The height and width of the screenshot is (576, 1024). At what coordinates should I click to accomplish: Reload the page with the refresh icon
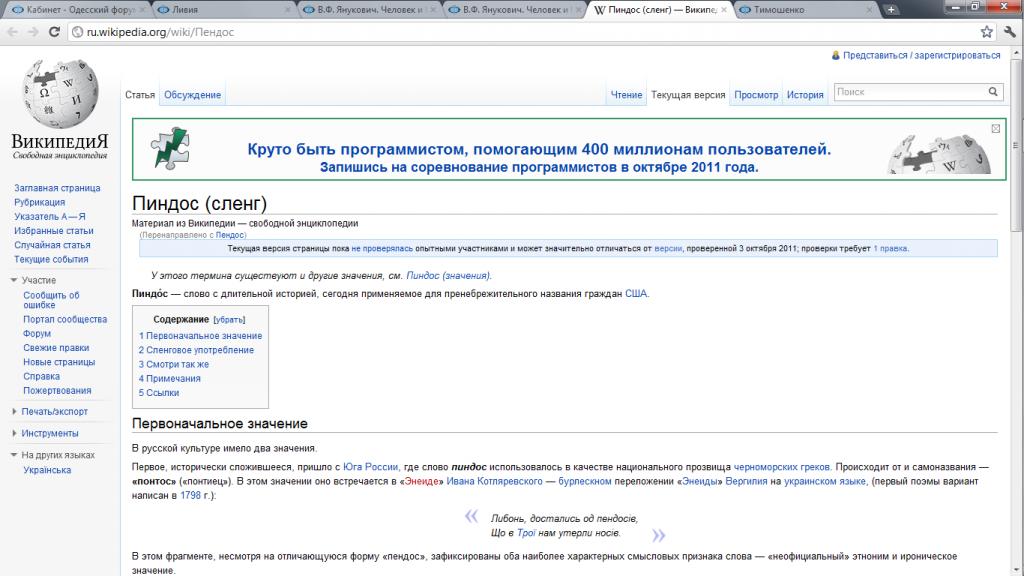55,32
